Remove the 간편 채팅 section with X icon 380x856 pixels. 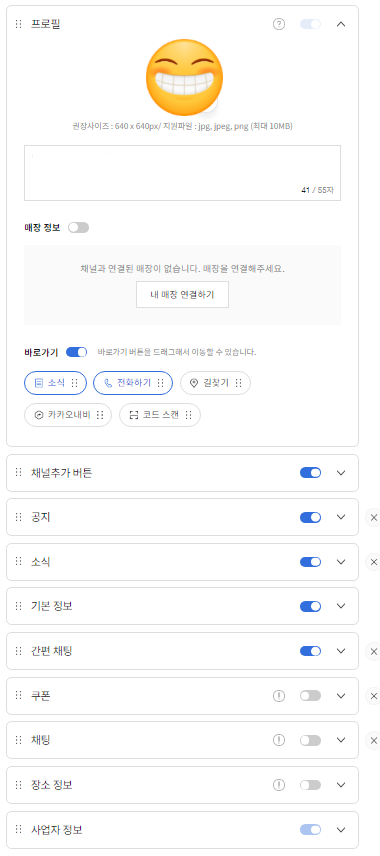[373, 651]
